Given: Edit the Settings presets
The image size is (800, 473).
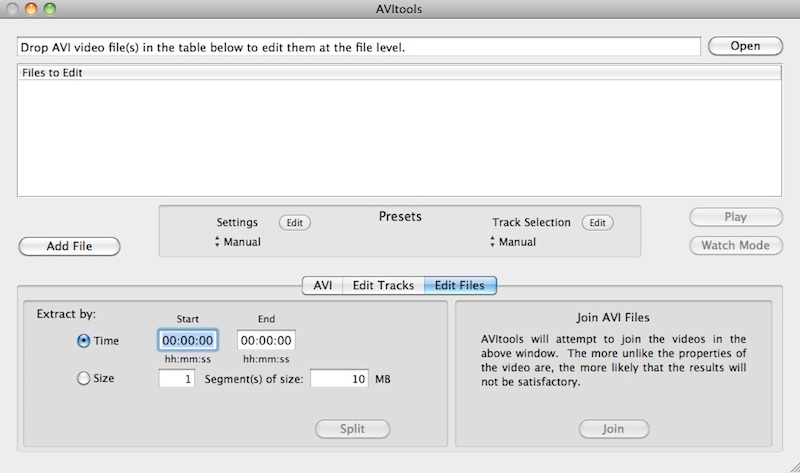Looking at the screenshot, I should tap(294, 223).
